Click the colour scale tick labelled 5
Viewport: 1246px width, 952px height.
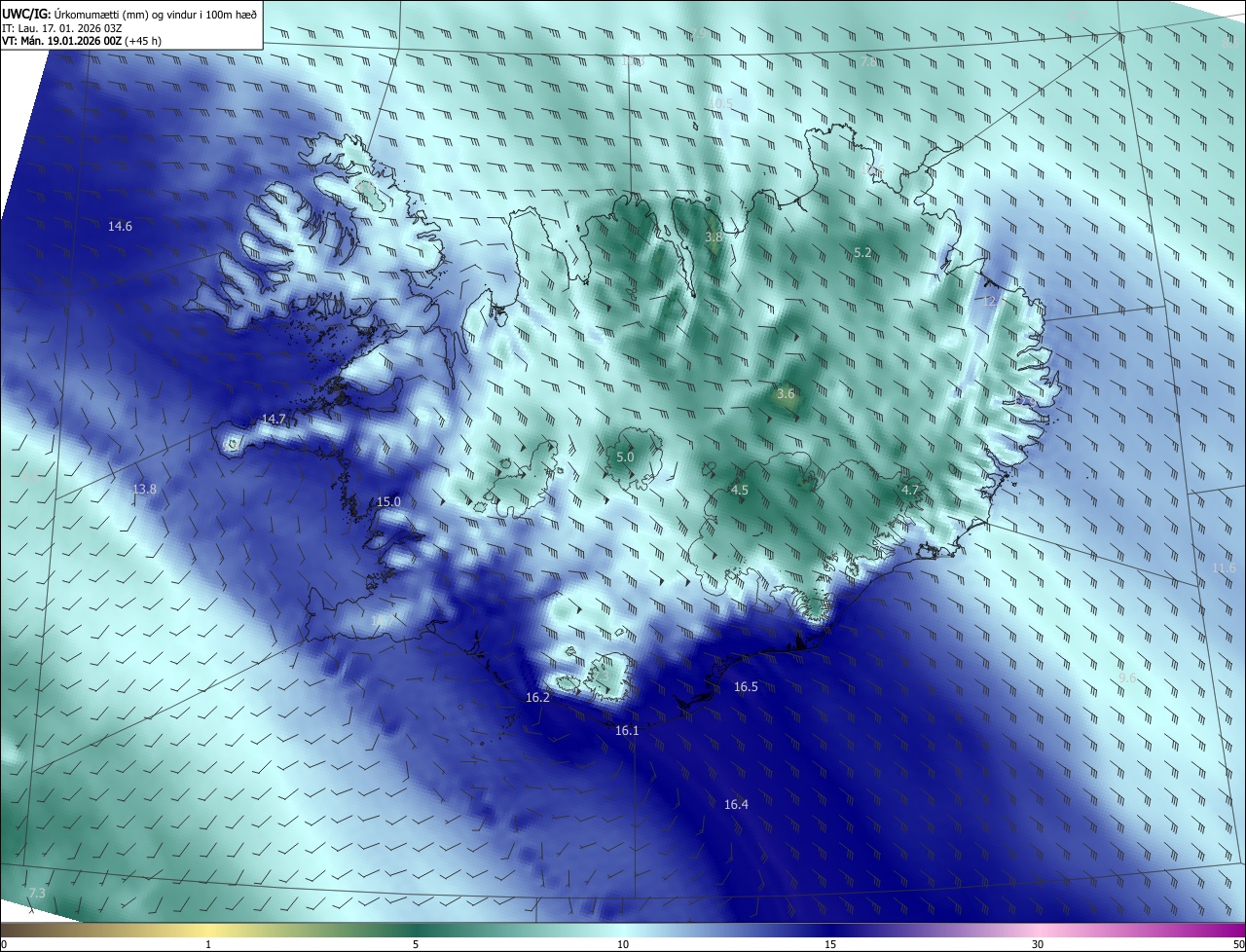(416, 944)
